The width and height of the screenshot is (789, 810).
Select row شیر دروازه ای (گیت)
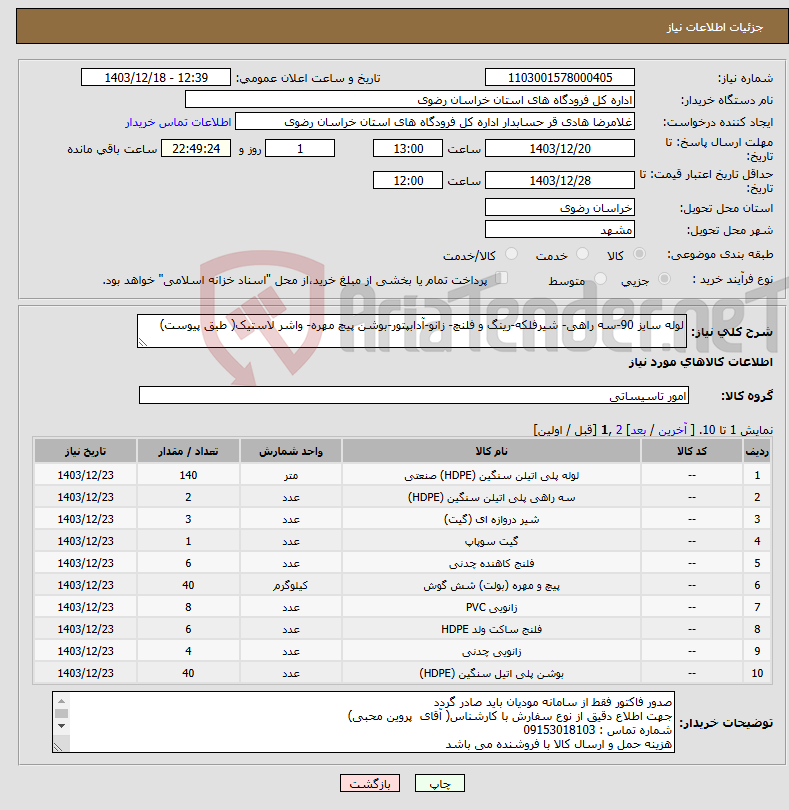pyautogui.click(x=403, y=519)
